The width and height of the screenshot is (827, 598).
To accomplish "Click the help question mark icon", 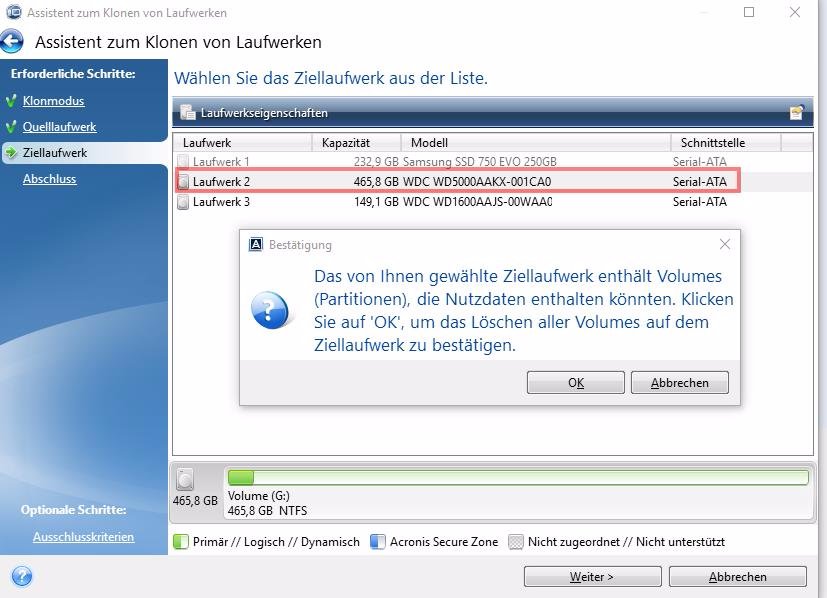I will pyautogui.click(x=21, y=576).
